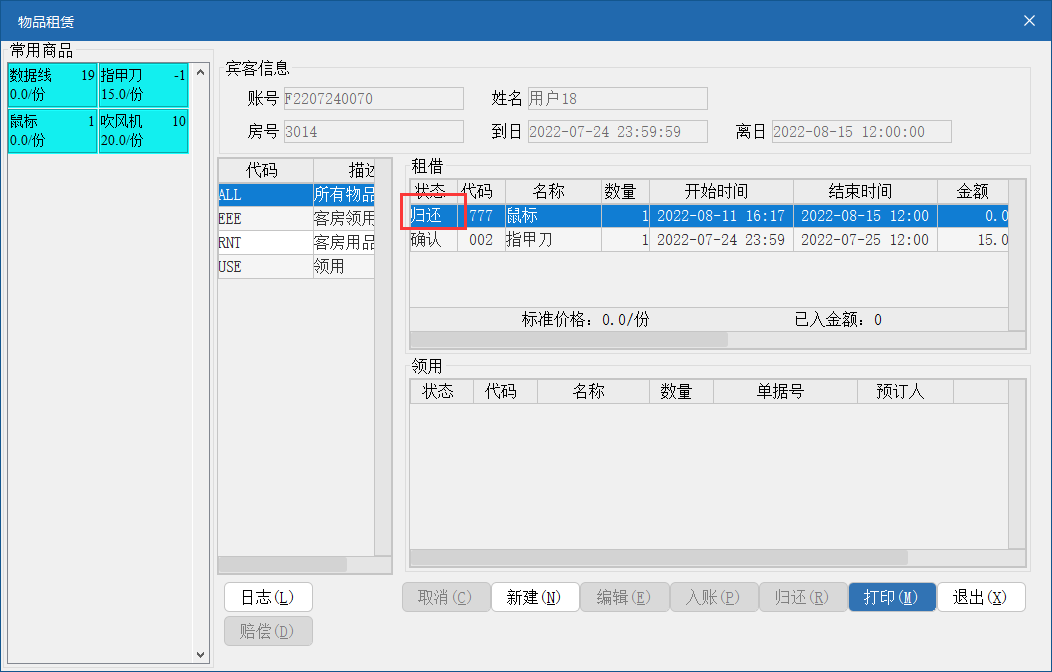Select the USE 领用 category row
The height and width of the screenshot is (672, 1052).
[x=296, y=267]
